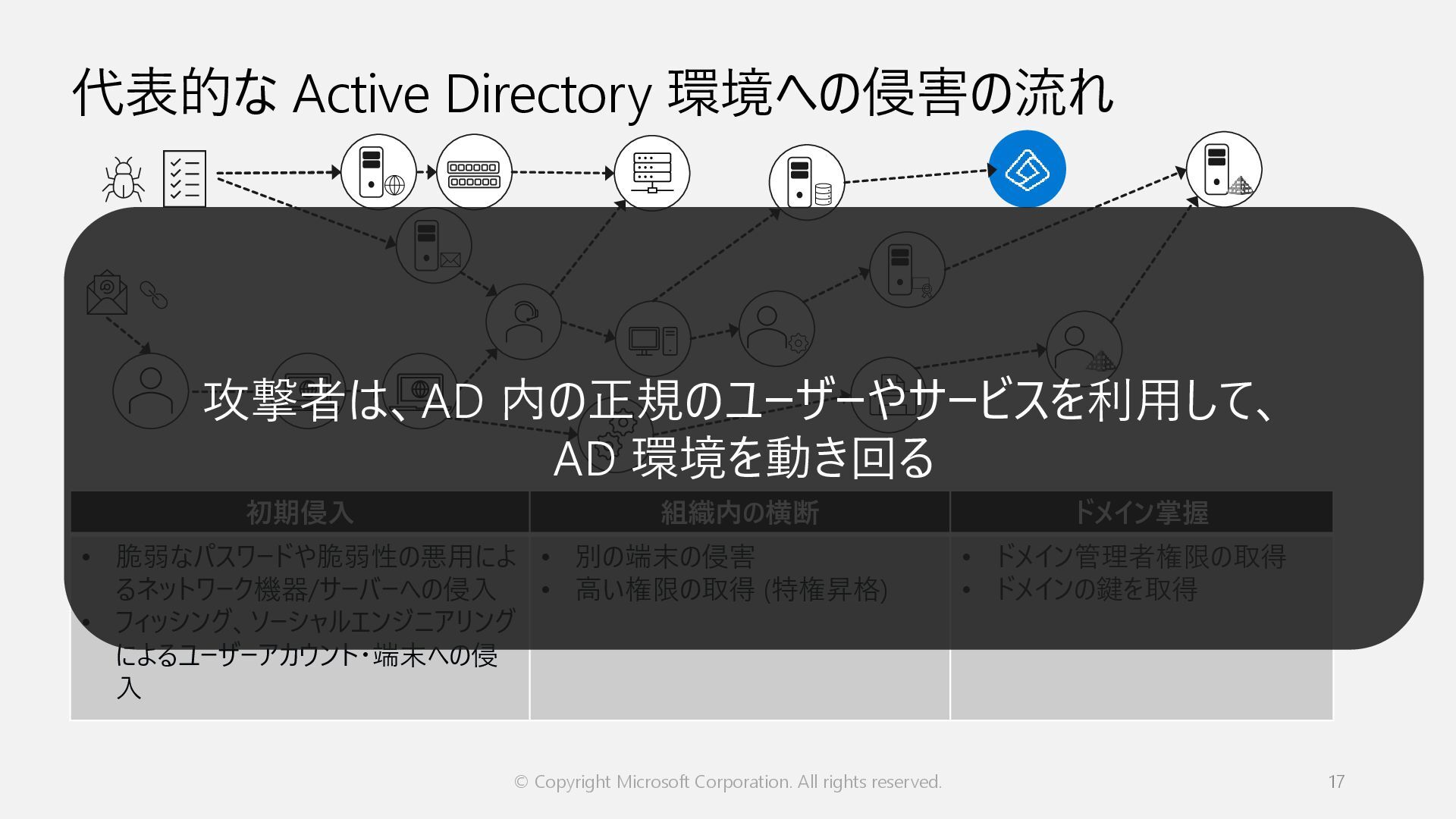Select the web server globe icon

tap(378, 173)
